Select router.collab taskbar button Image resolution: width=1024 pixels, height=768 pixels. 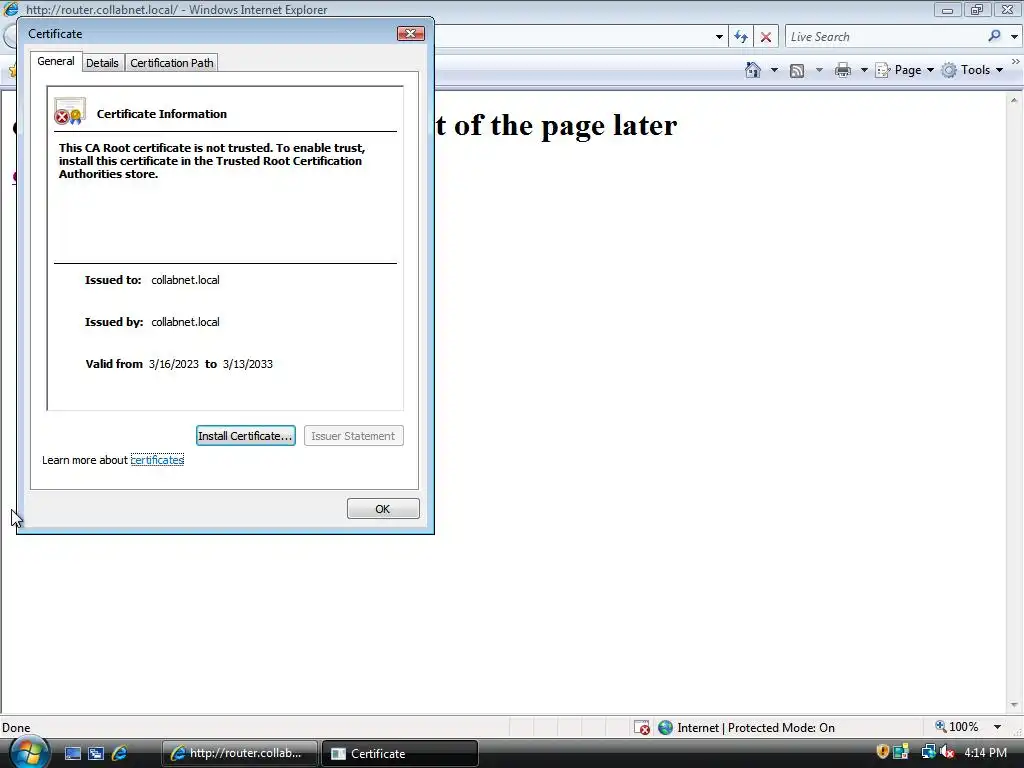tap(240, 754)
